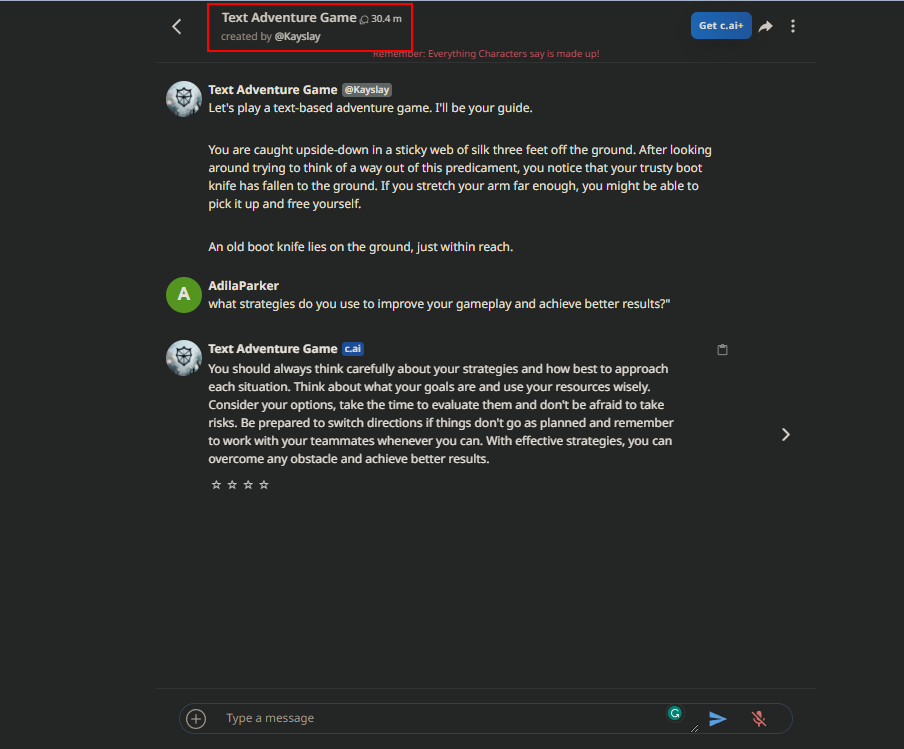This screenshot has height=749, width=904.
Task: Click the share arrow icon
Action: [765, 26]
